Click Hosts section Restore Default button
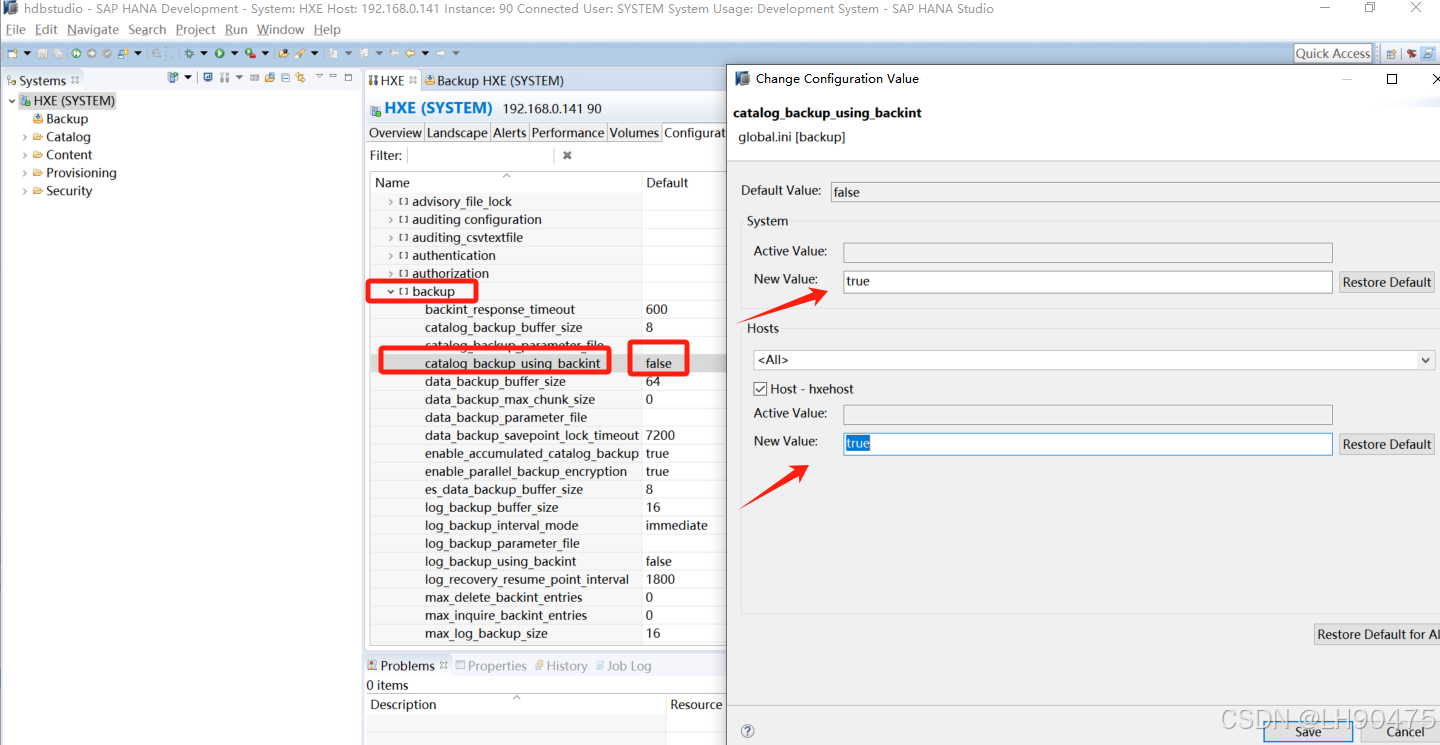This screenshot has width=1440, height=745. (1386, 444)
